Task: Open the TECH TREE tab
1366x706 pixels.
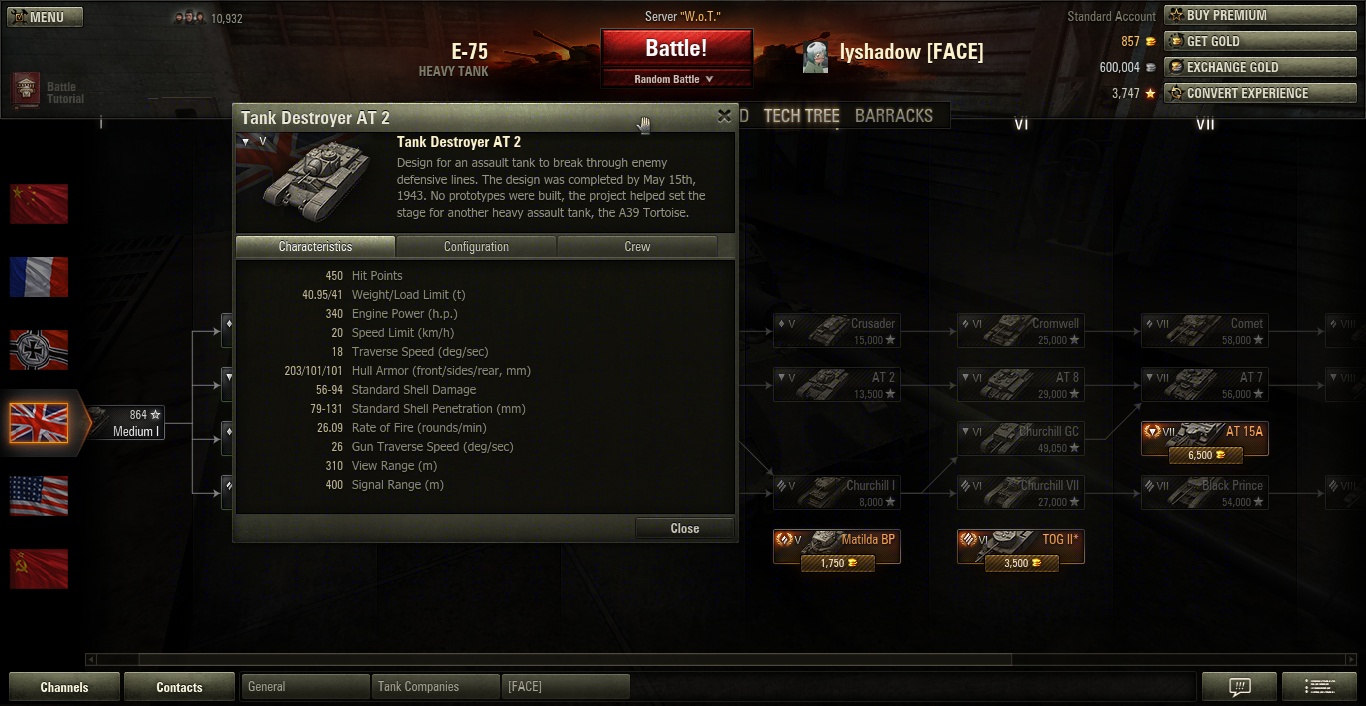Action: 801,116
